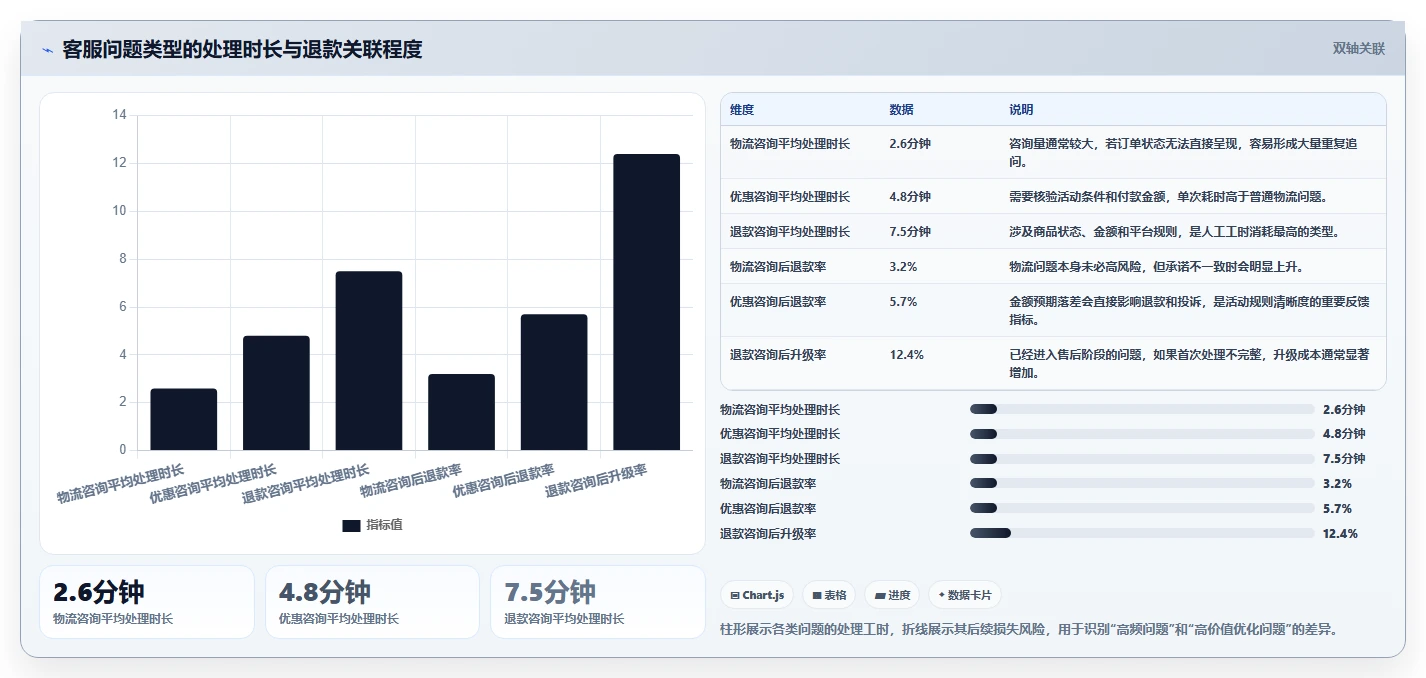The height and width of the screenshot is (678, 1426).
Task: Click the 说明 column header in the table
Action: tap(1021, 110)
